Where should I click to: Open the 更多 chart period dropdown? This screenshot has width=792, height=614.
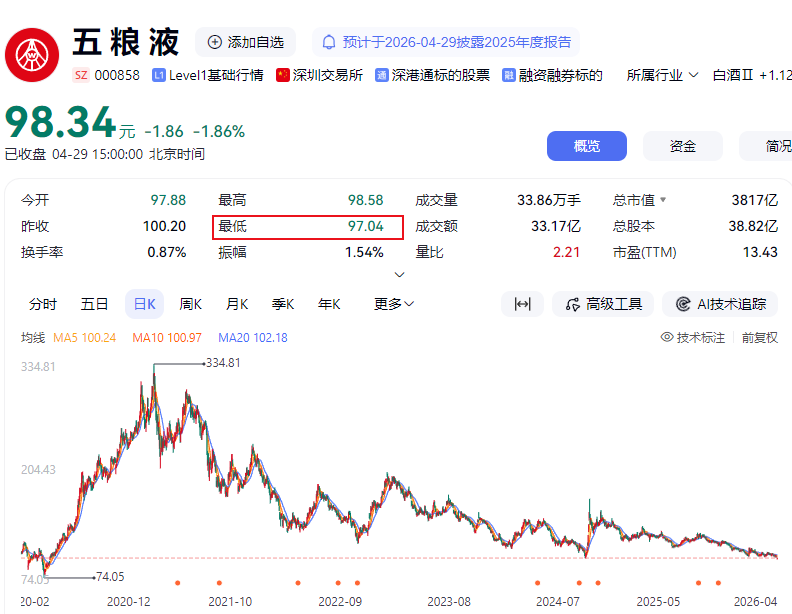point(394,304)
